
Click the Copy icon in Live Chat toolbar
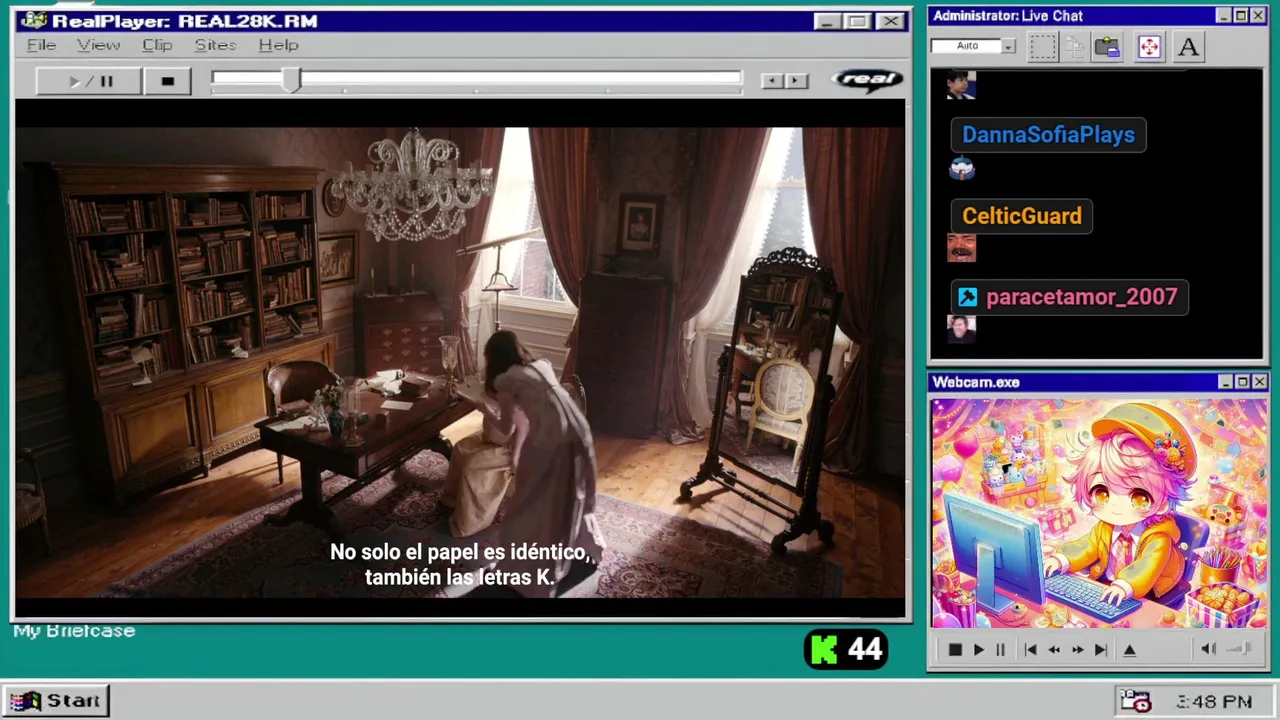click(x=1075, y=46)
